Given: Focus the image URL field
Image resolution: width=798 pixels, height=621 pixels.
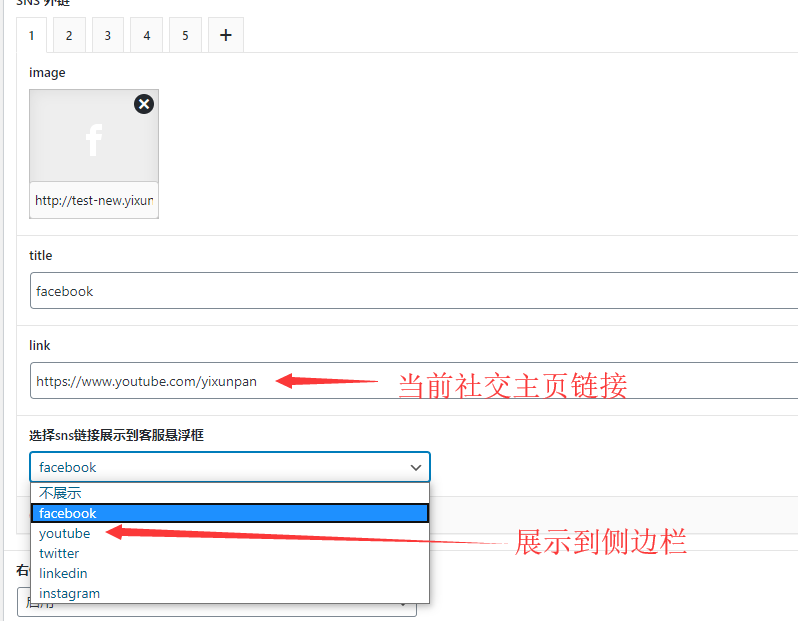Looking at the screenshot, I should pos(94,200).
